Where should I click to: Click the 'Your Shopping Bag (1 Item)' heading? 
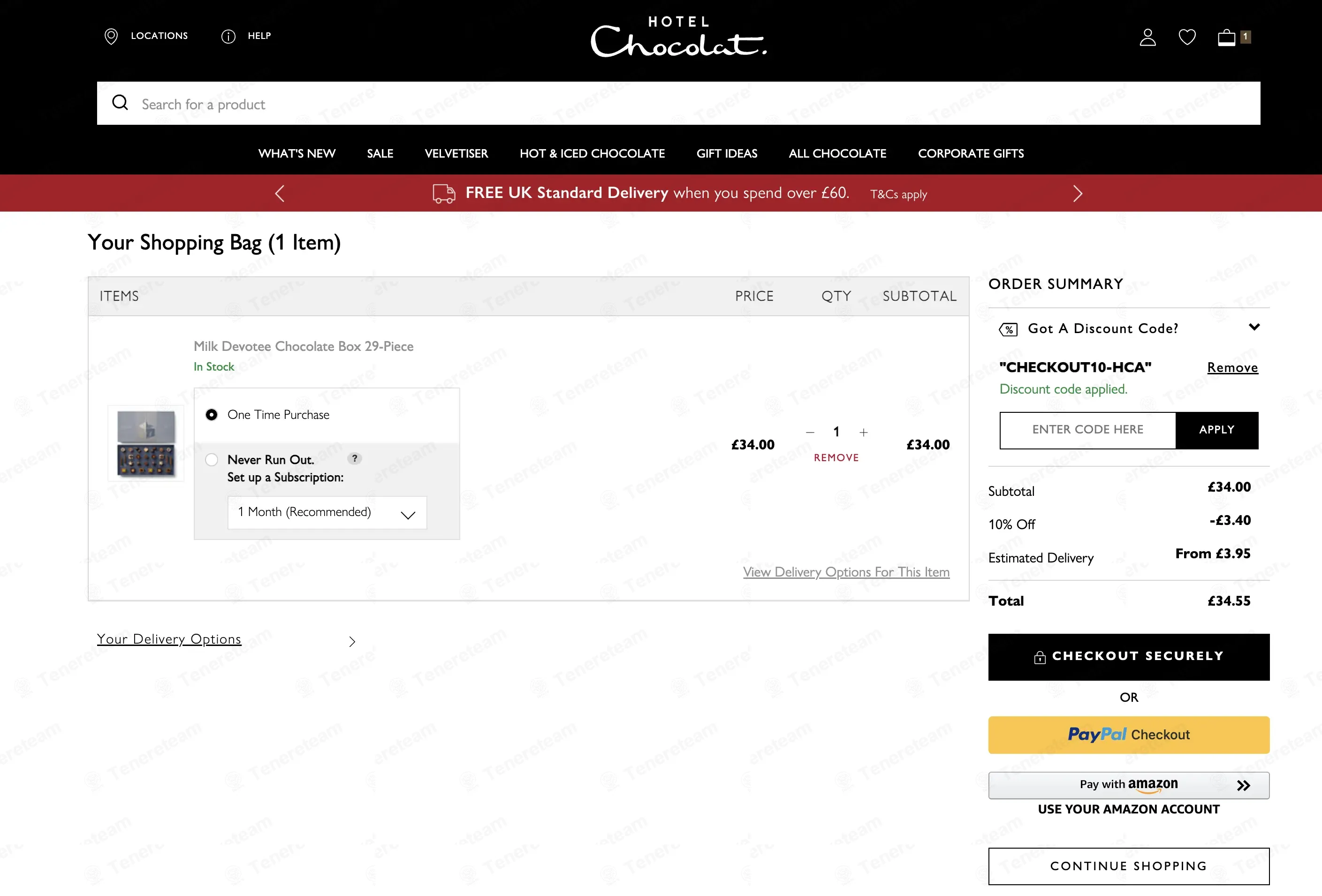[214, 243]
